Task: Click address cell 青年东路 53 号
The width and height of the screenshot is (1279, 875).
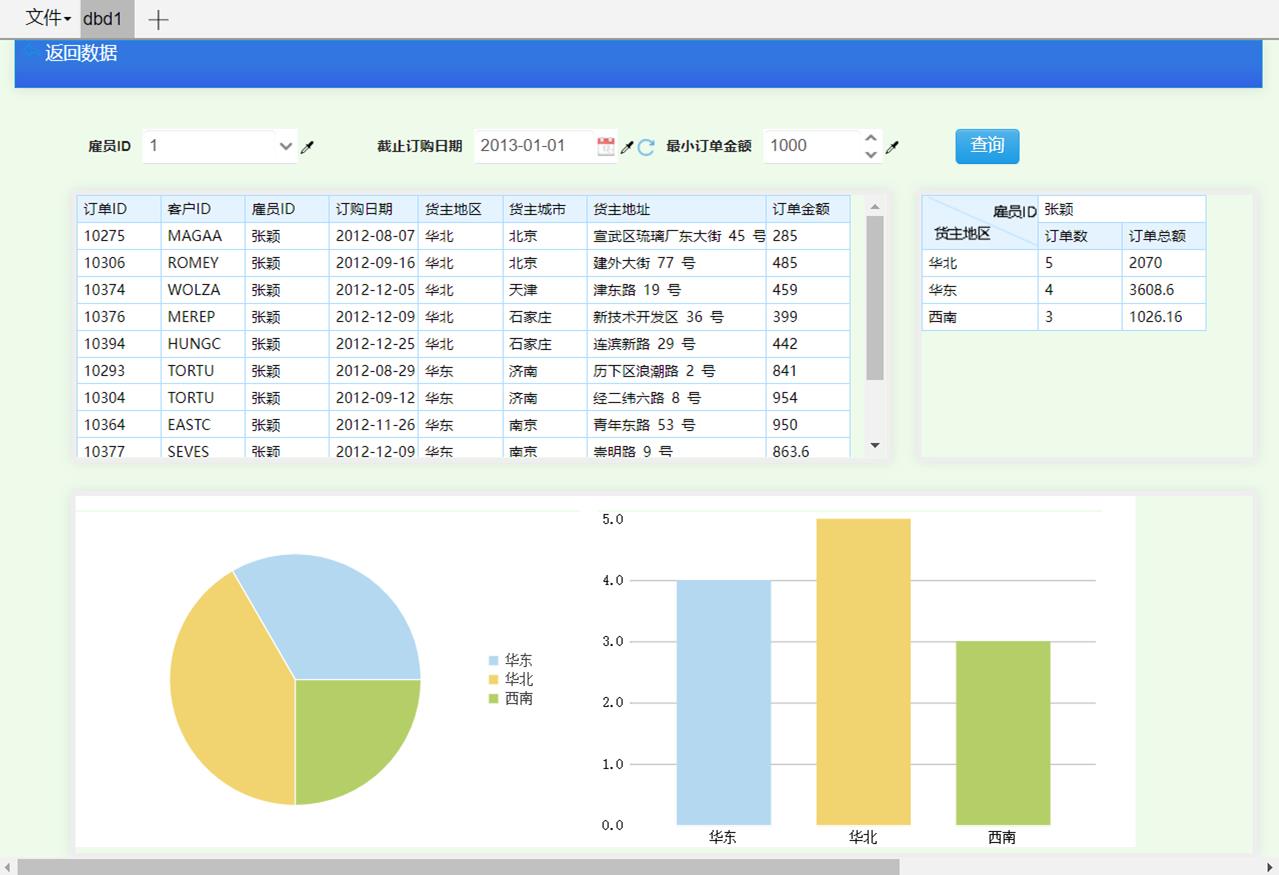Action: click(677, 425)
